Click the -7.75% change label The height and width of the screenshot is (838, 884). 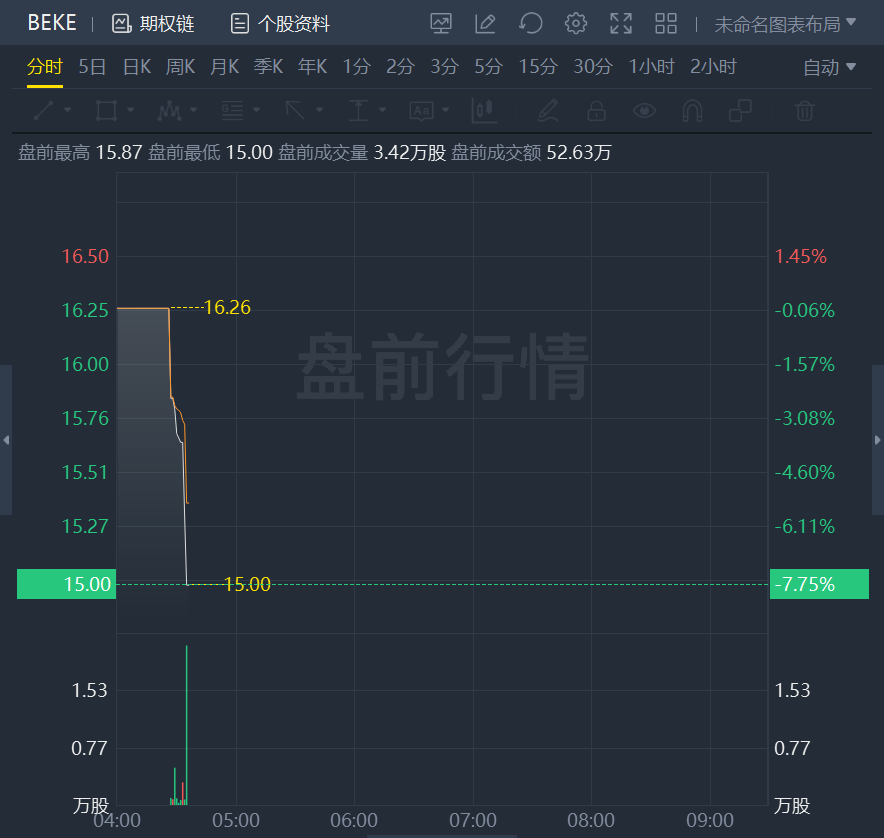[819, 584]
